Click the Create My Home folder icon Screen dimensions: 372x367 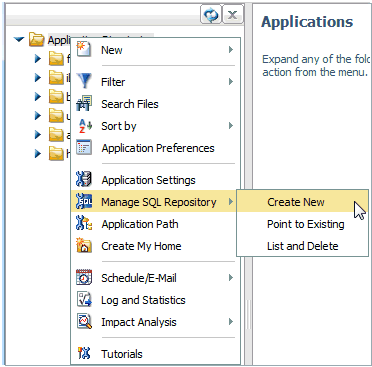tap(84, 245)
